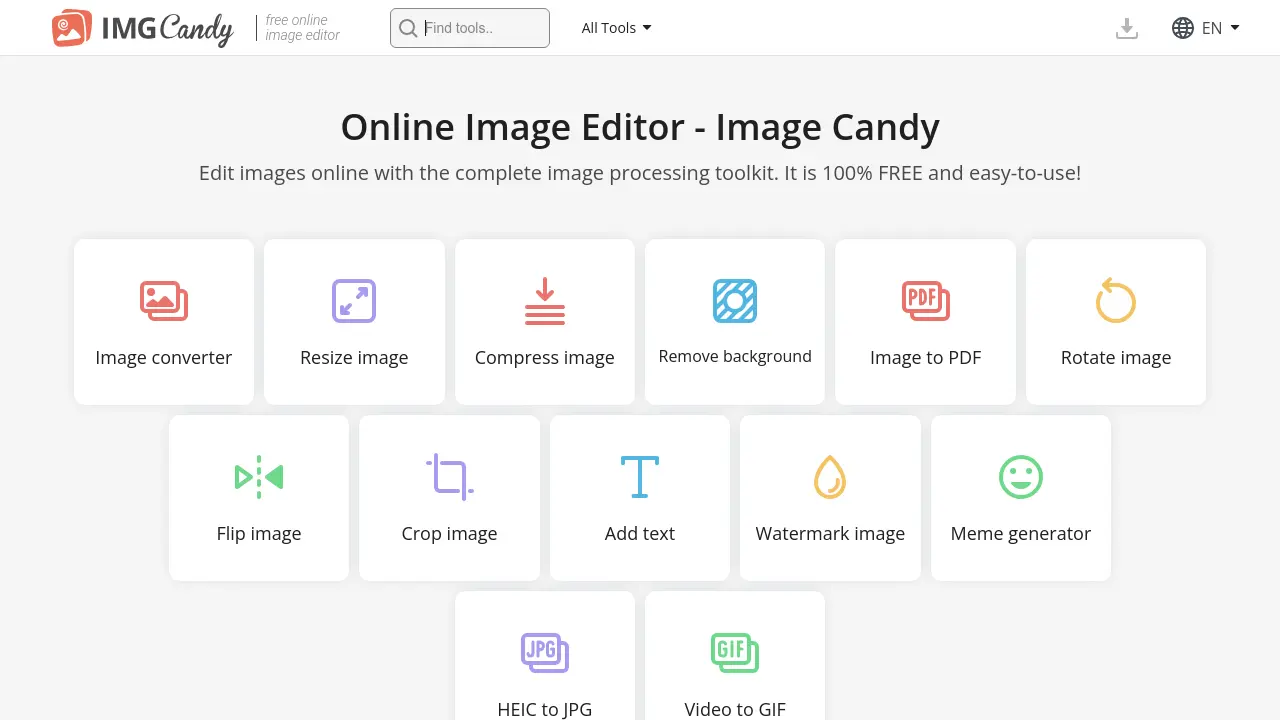
Task: Click the Add text label
Action: [640, 534]
